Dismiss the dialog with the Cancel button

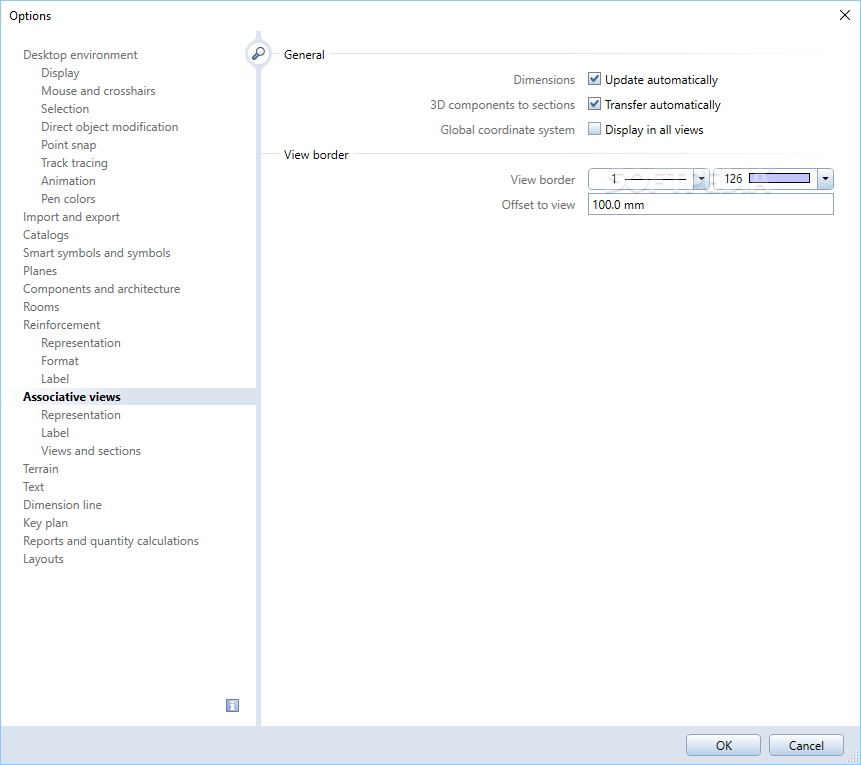(x=806, y=745)
